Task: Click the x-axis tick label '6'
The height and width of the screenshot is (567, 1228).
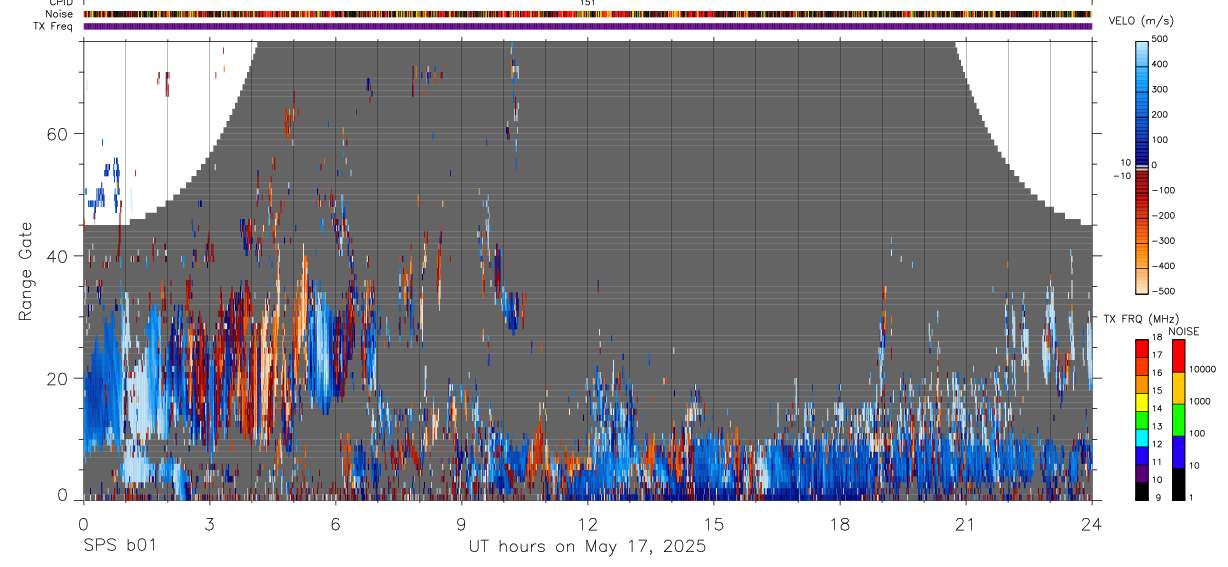Action: click(x=335, y=523)
